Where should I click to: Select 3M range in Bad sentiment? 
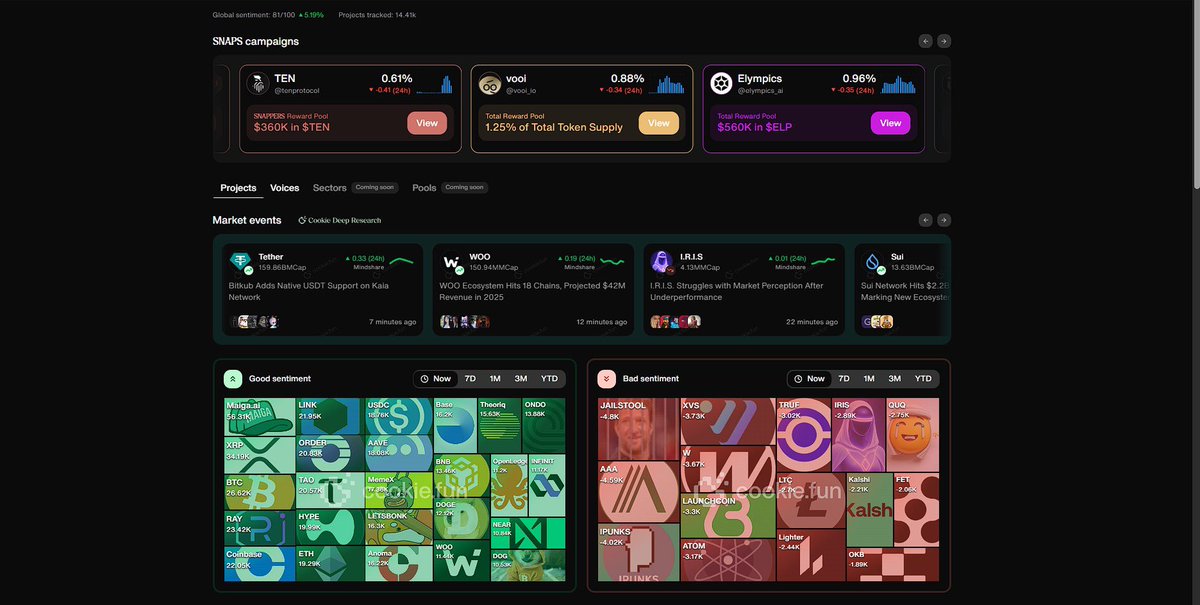coord(895,379)
